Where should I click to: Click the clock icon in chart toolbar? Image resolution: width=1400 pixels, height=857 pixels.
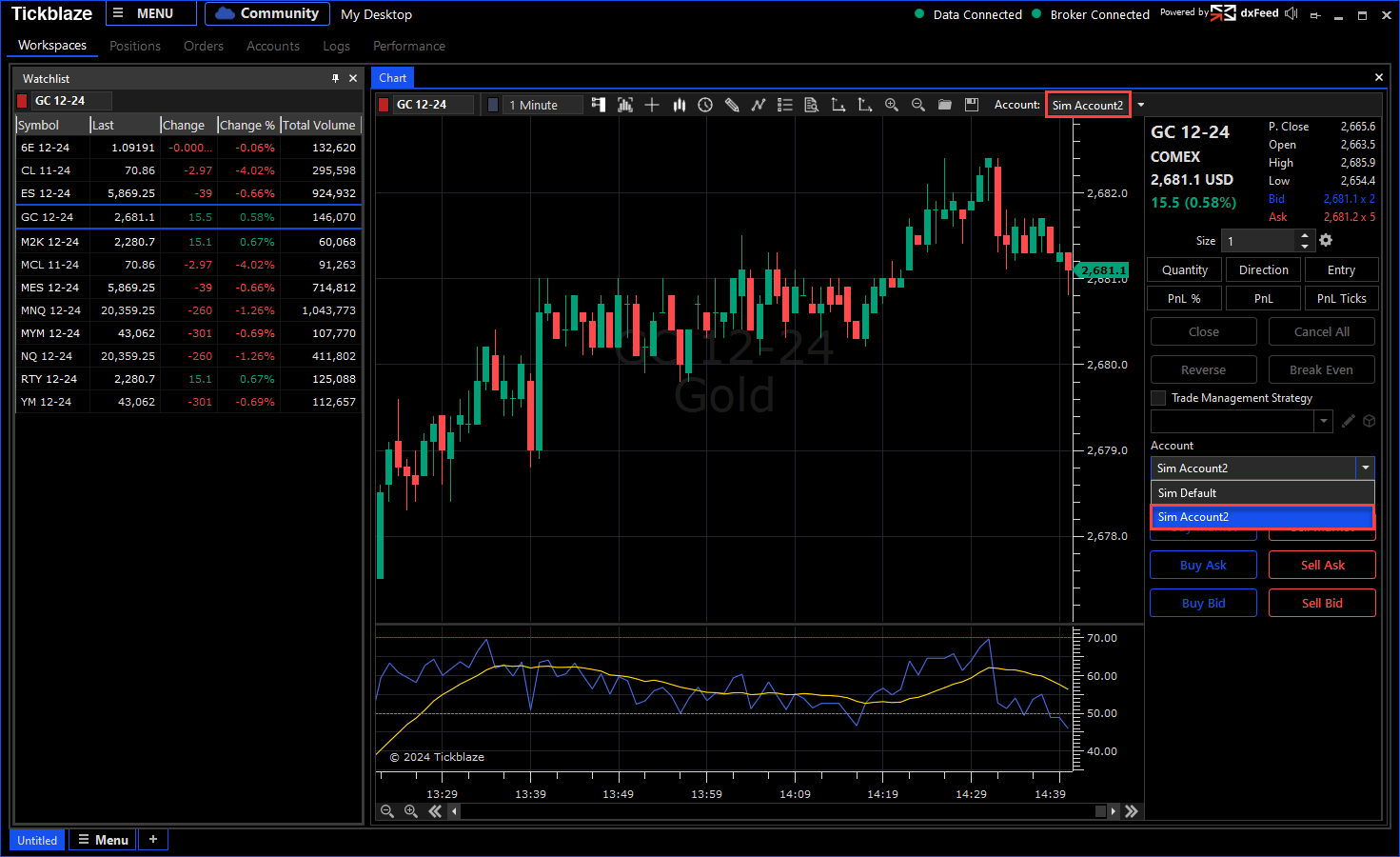[705, 105]
